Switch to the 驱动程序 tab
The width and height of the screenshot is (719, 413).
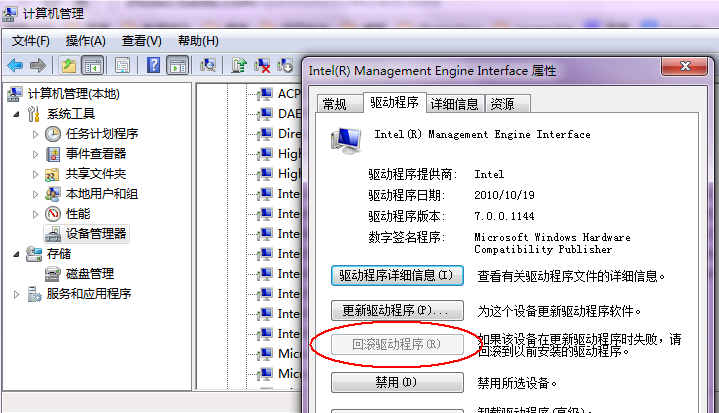pos(394,102)
